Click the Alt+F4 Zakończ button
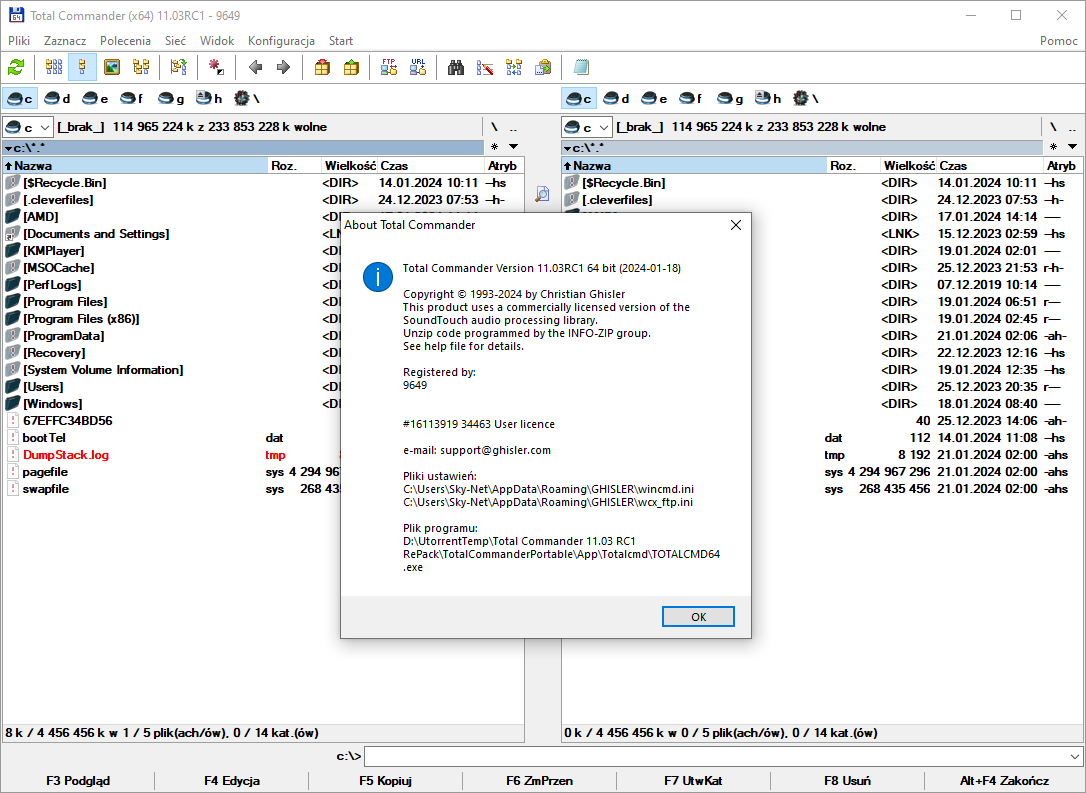 (x=1004, y=781)
